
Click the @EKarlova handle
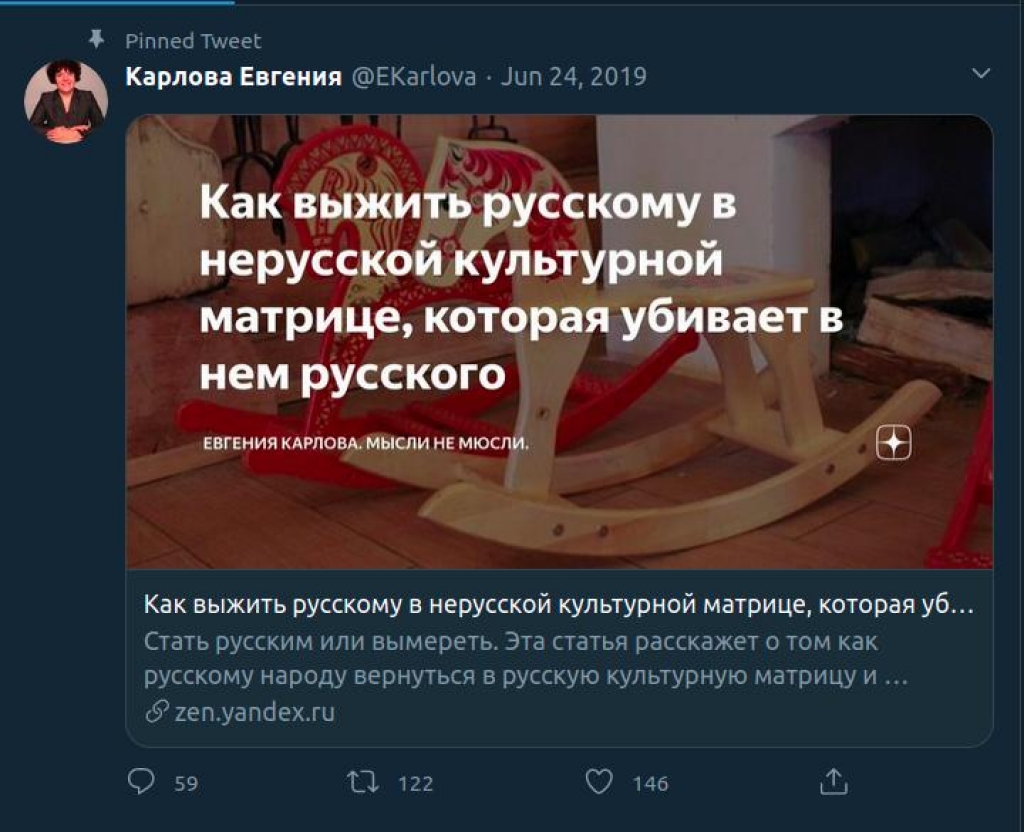click(414, 76)
